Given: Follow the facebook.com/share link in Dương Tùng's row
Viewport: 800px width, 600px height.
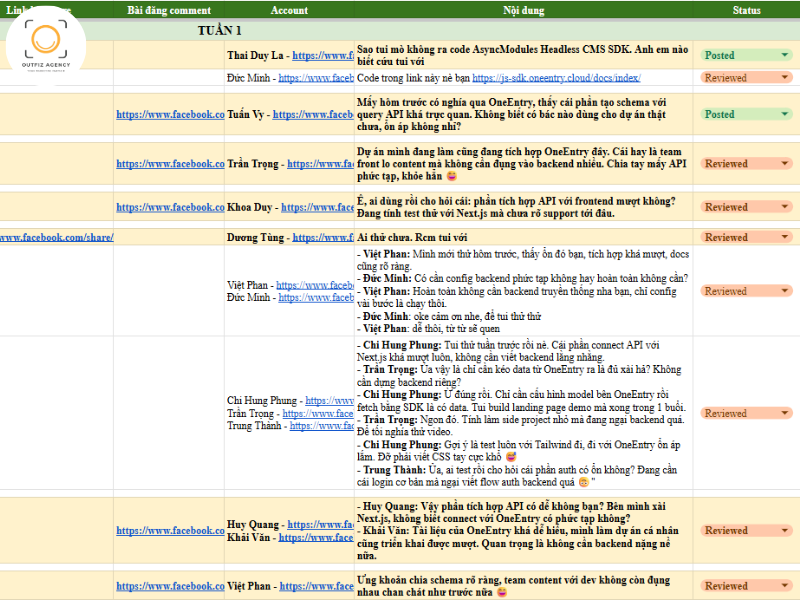Looking at the screenshot, I should [56, 238].
